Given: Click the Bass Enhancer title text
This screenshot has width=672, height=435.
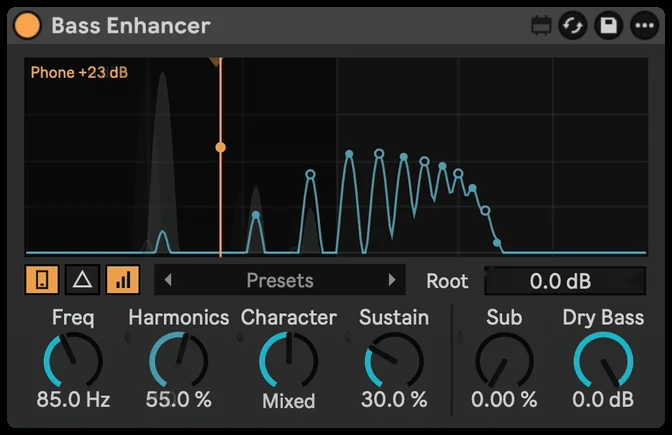Looking at the screenshot, I should pos(131,25).
